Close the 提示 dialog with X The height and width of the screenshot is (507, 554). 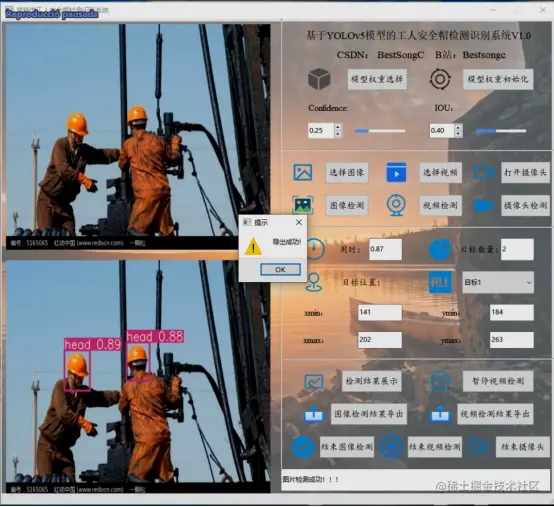click(x=299, y=222)
